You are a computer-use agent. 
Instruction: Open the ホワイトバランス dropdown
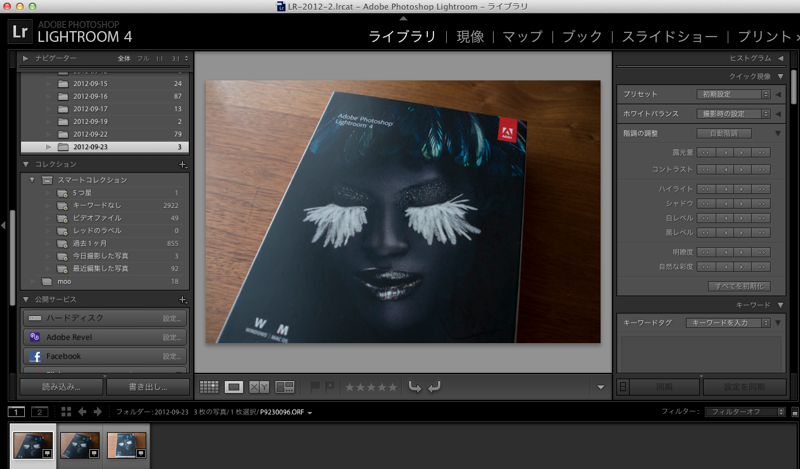tap(733, 114)
